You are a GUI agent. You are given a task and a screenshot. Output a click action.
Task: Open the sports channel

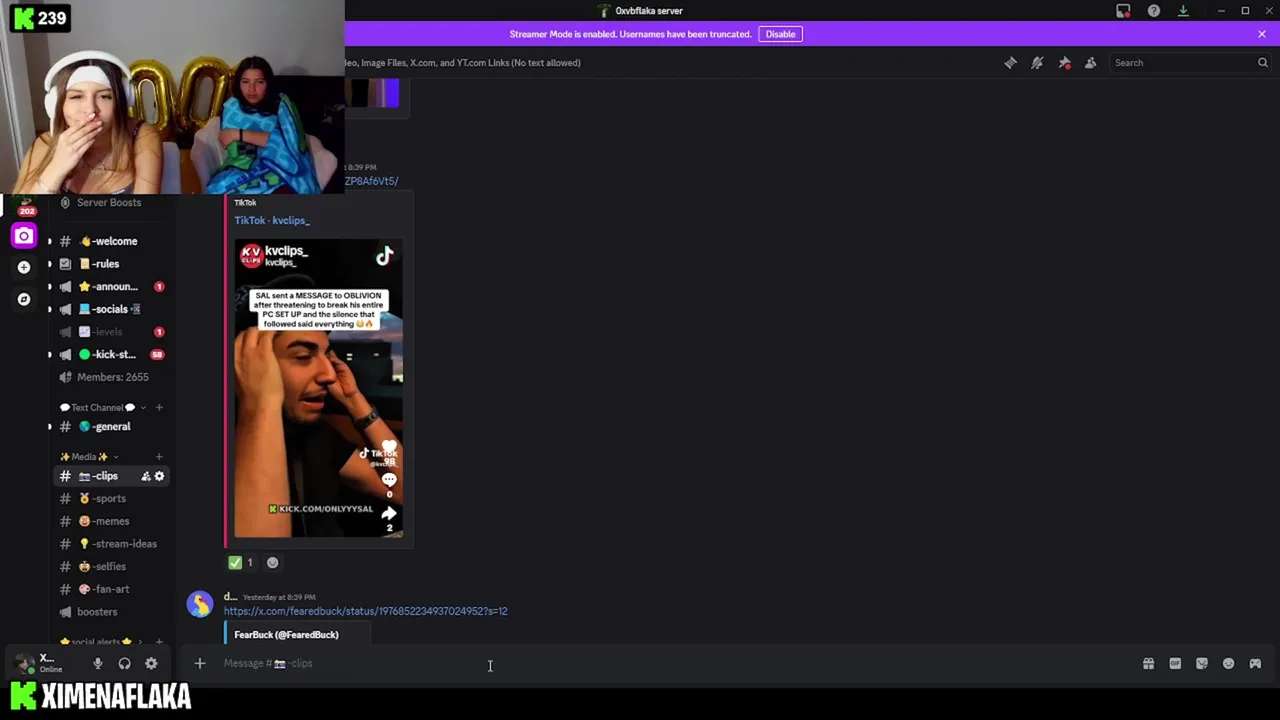tap(109, 499)
